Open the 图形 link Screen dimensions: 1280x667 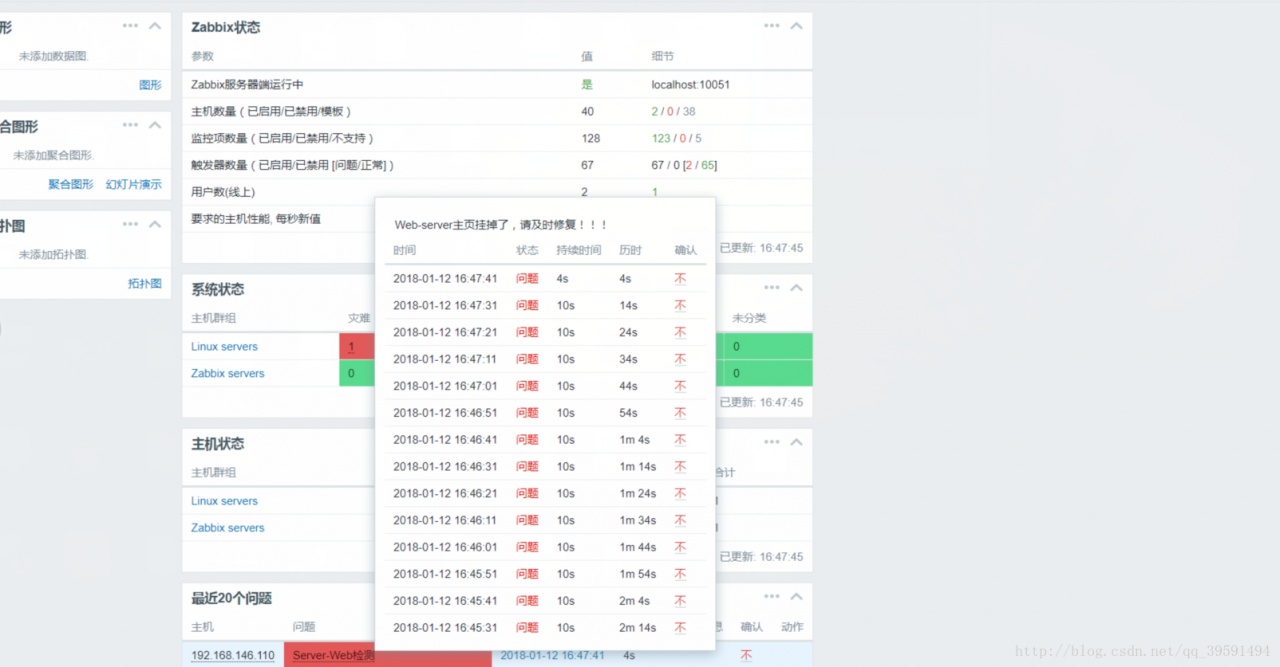(150, 85)
